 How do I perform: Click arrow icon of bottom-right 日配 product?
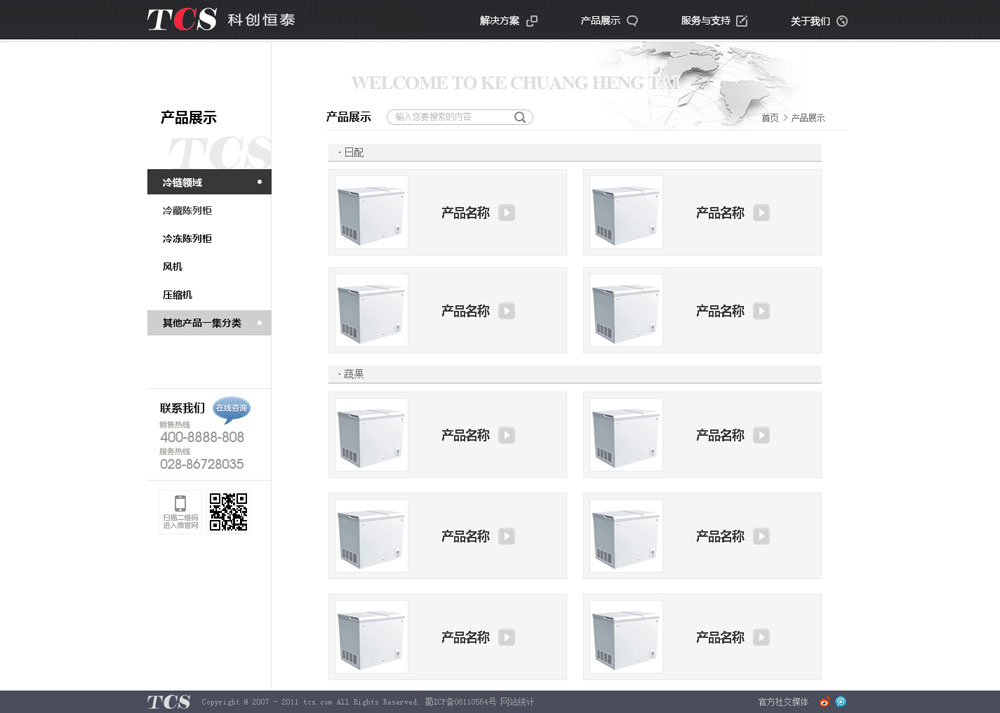pos(761,311)
